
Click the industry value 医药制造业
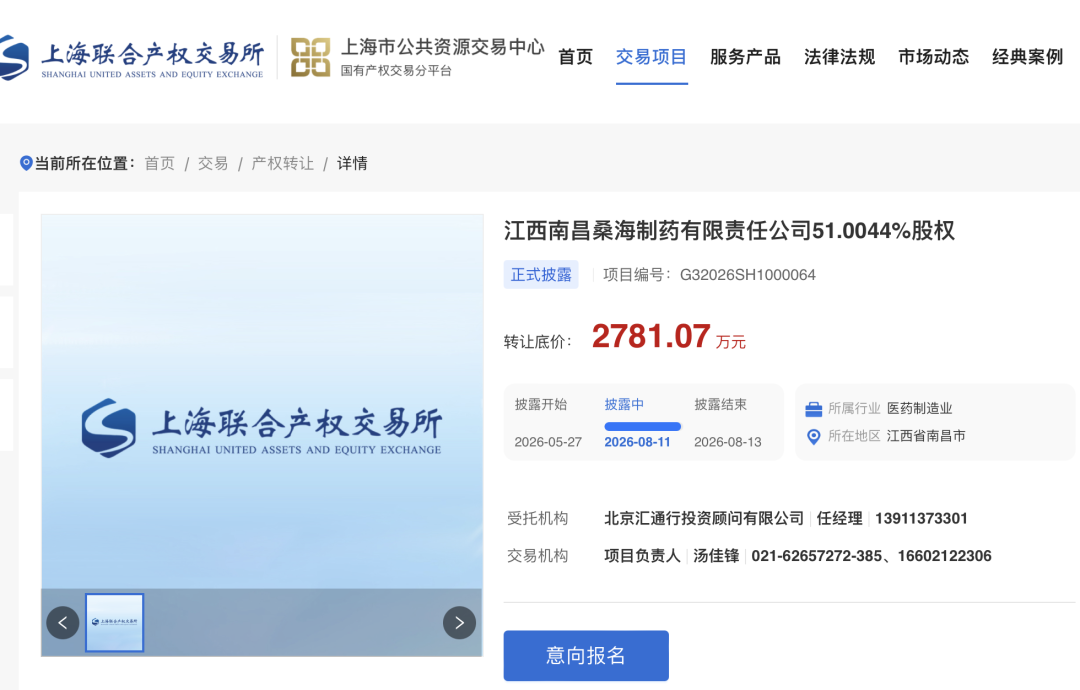pyautogui.click(x=920, y=408)
